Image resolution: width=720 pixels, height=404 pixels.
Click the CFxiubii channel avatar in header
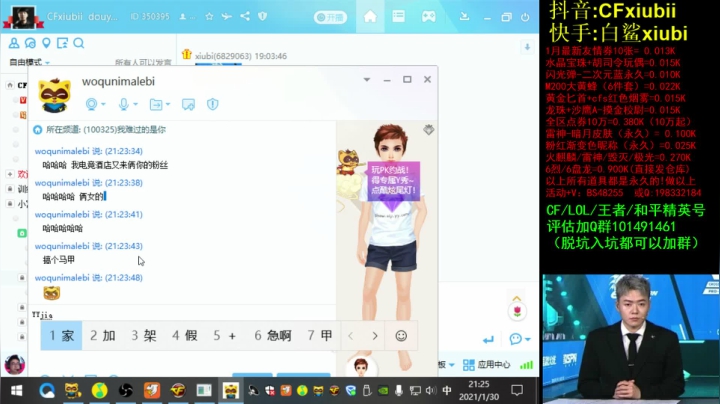(x=23, y=17)
